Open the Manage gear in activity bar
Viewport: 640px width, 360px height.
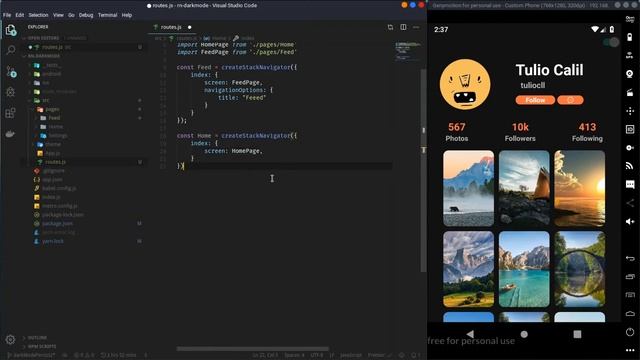[x=10, y=339]
